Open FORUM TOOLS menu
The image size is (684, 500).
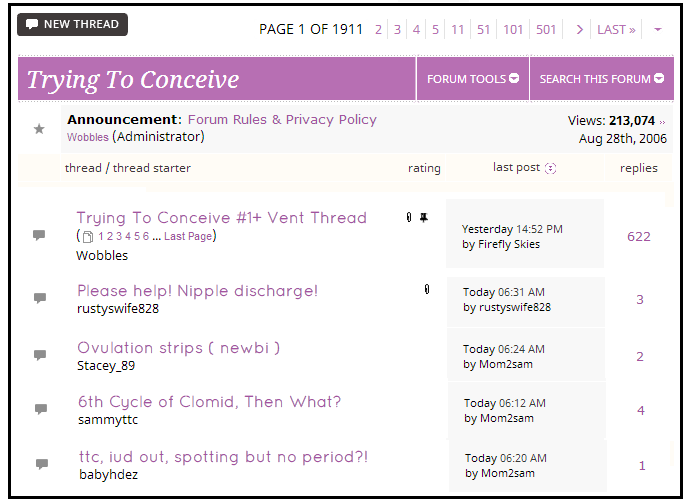click(473, 79)
